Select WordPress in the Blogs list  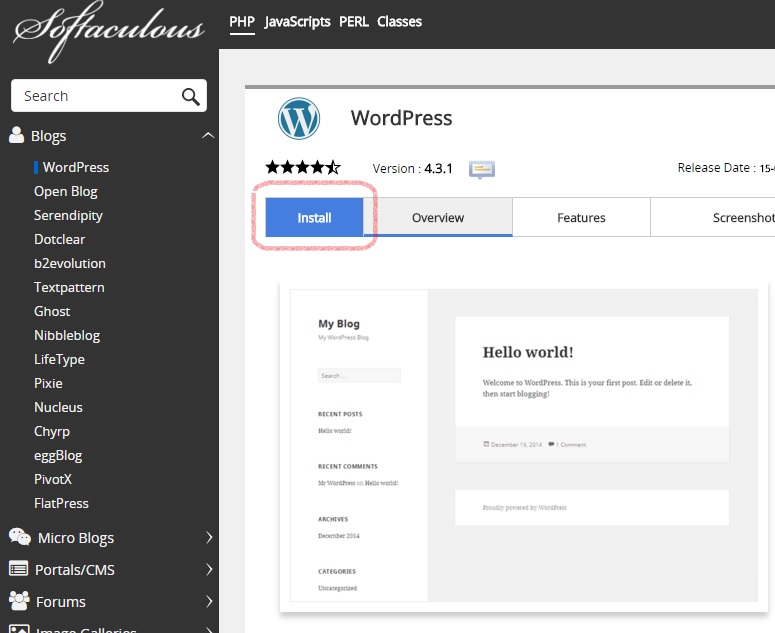[x=76, y=168]
